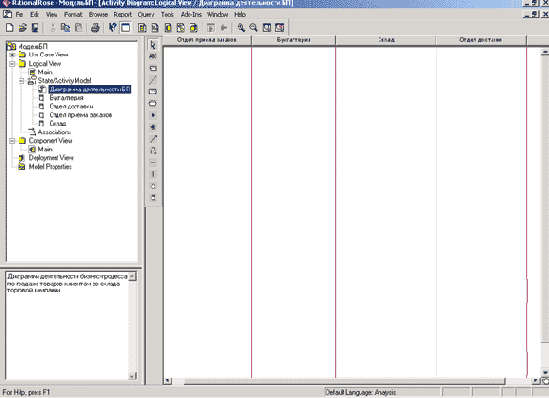Open the Browse menu
This screenshot has width=549, height=398.
(x=98, y=14)
